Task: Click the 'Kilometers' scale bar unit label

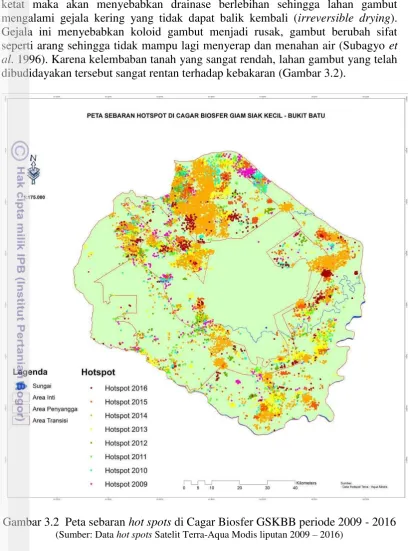Action: [306, 483]
